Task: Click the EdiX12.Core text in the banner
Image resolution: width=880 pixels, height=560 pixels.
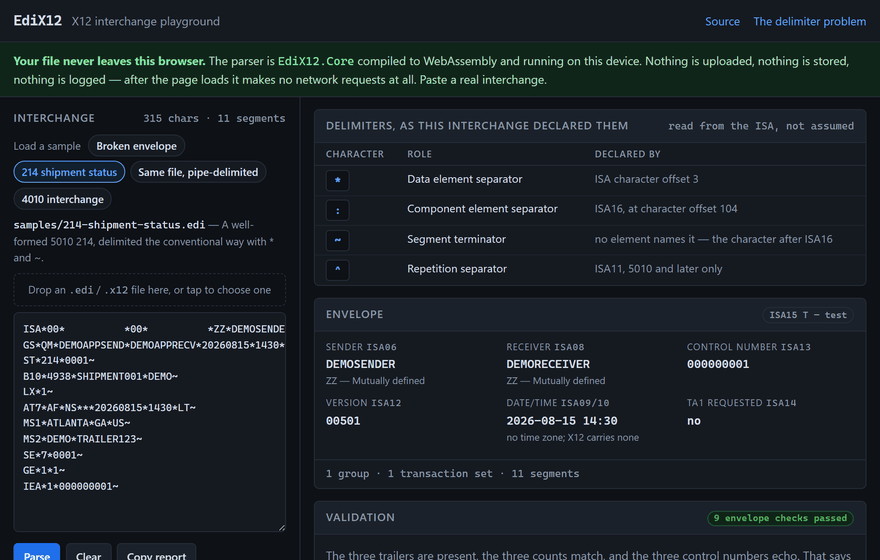Action: (x=316, y=61)
